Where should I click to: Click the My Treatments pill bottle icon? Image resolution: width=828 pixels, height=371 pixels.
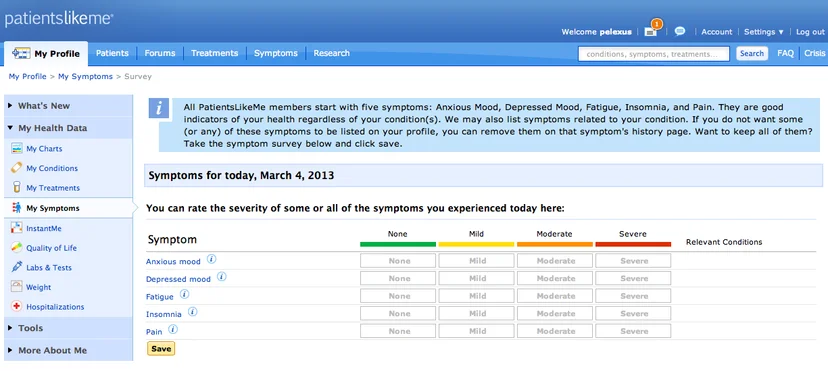tap(16, 187)
